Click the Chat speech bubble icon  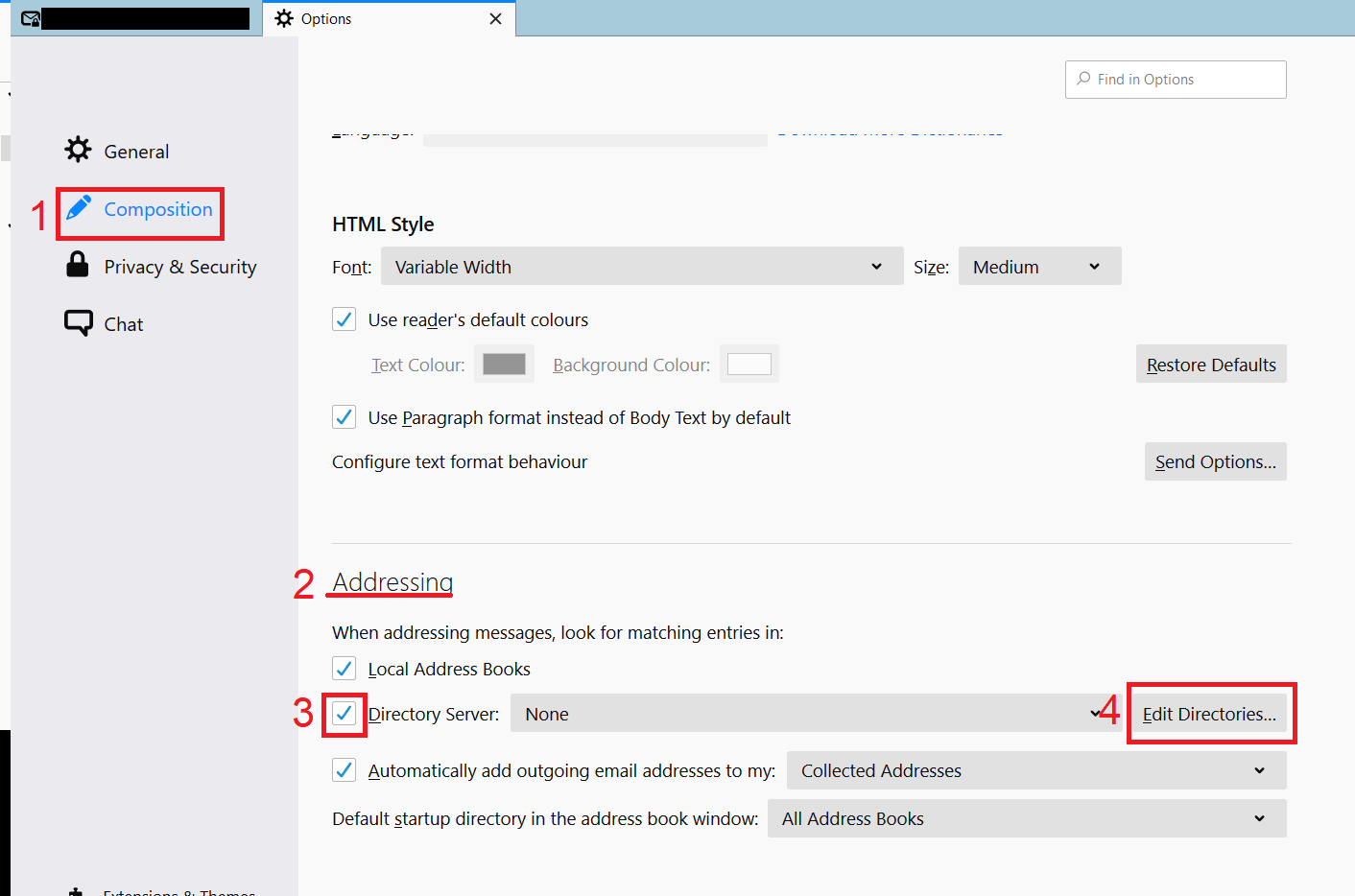(x=78, y=322)
